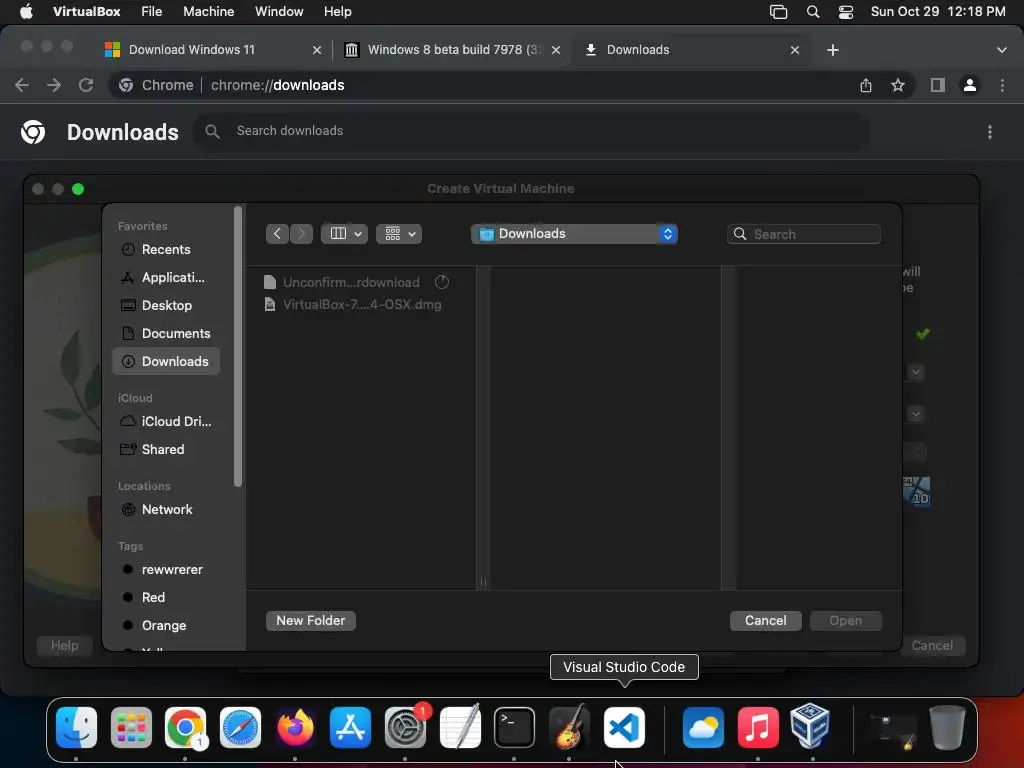This screenshot has height=768, width=1024.
Task: Click the Search field in file dialog
Action: coord(804,234)
